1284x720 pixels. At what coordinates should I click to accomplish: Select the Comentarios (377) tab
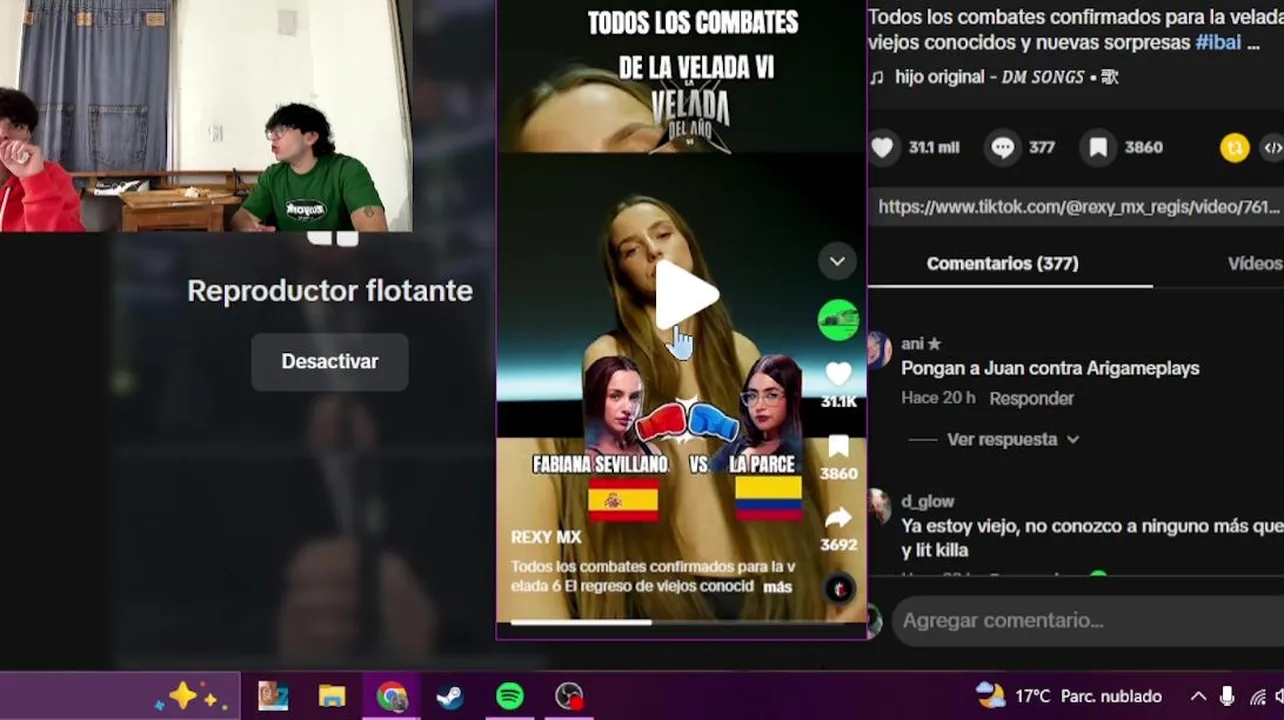[x=1002, y=264]
